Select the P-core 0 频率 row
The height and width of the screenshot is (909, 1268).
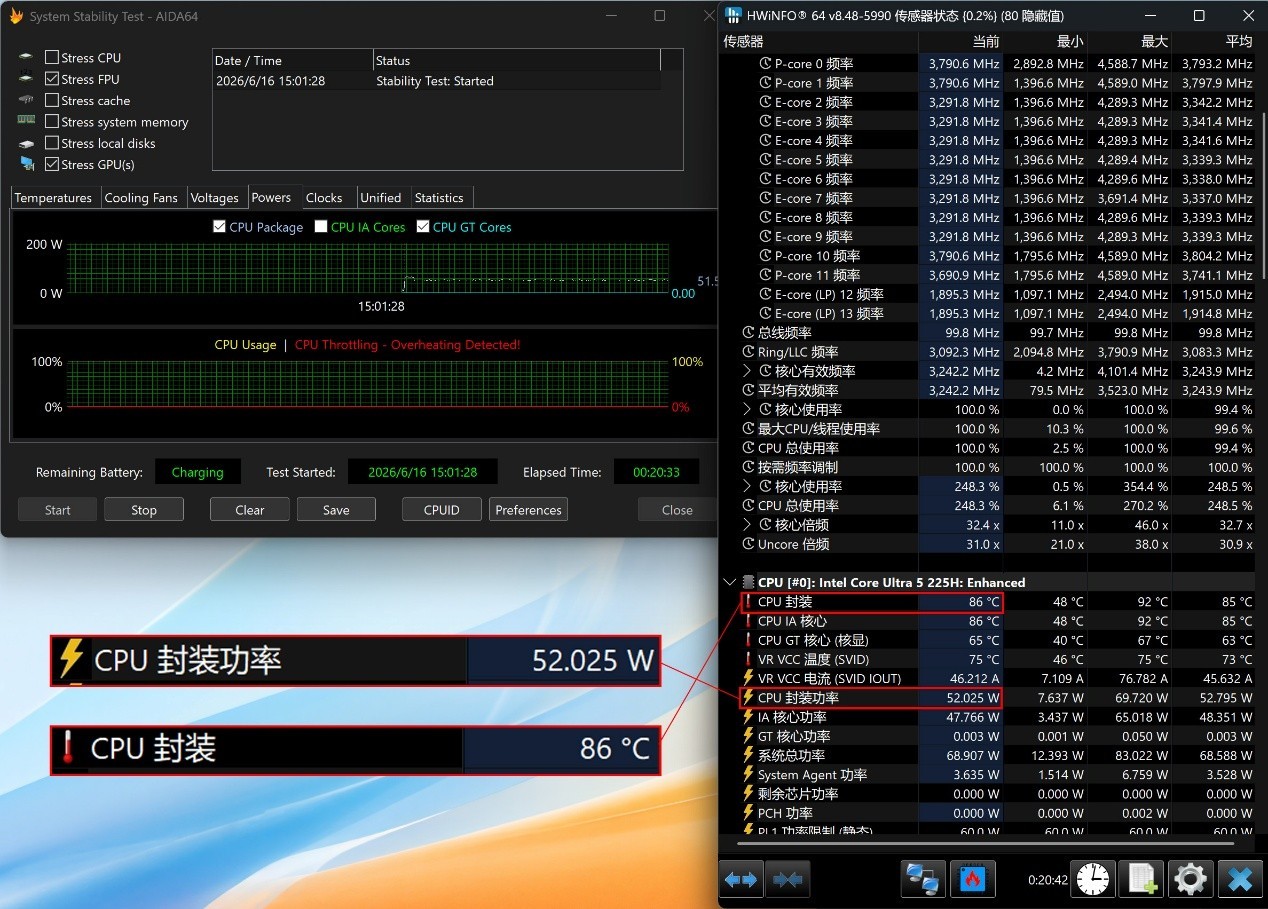[x=987, y=63]
